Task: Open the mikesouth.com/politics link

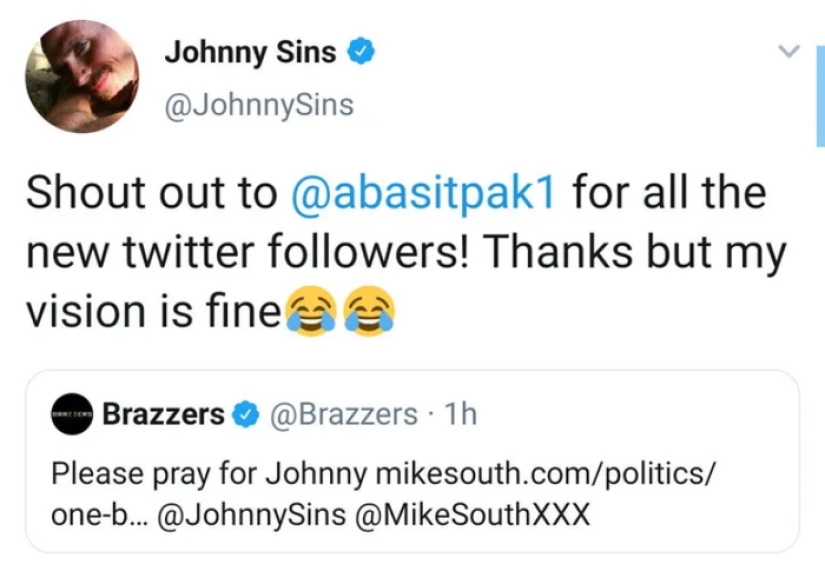Action: pyautogui.click(x=543, y=470)
